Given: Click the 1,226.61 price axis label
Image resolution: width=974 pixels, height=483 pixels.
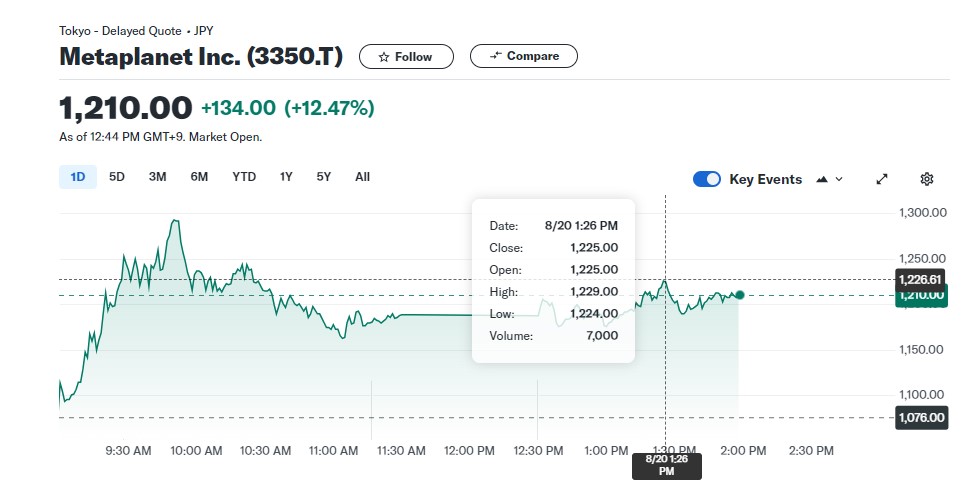Looking at the screenshot, I should (920, 279).
